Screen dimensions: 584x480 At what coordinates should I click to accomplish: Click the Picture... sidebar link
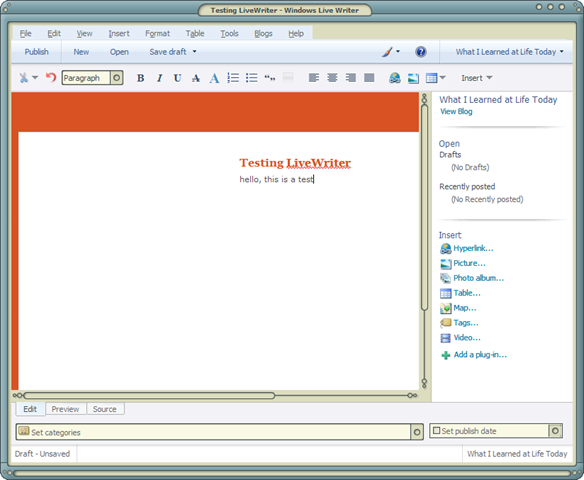(x=469, y=263)
